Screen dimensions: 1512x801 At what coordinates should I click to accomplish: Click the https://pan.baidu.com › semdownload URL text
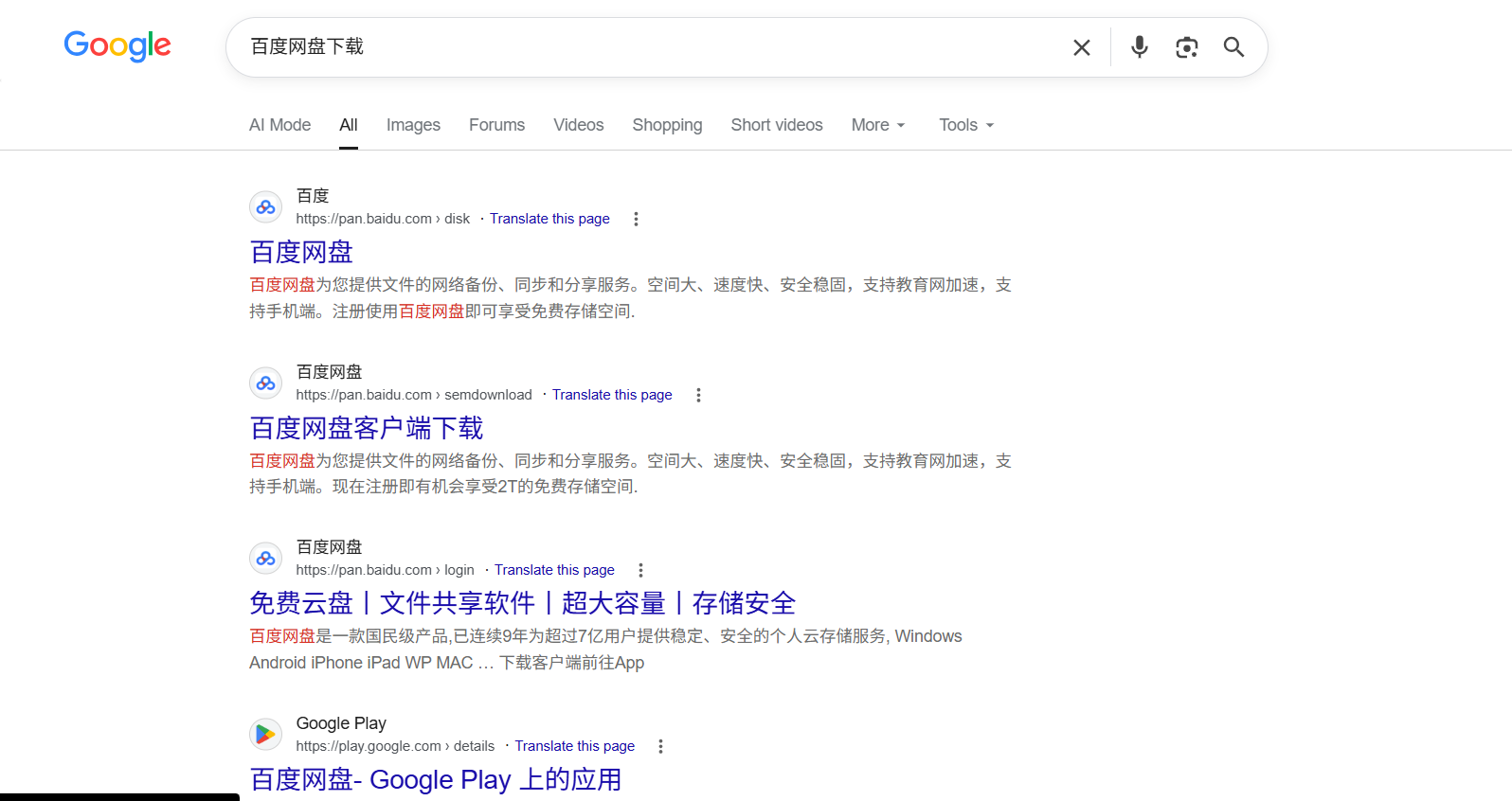tap(414, 395)
